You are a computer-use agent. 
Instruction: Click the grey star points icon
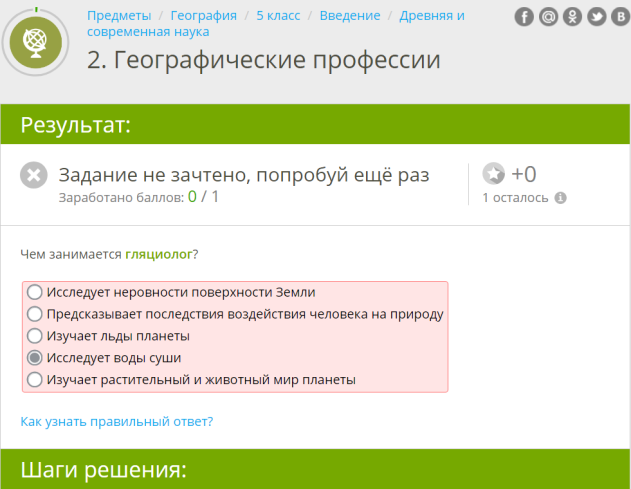pos(494,174)
